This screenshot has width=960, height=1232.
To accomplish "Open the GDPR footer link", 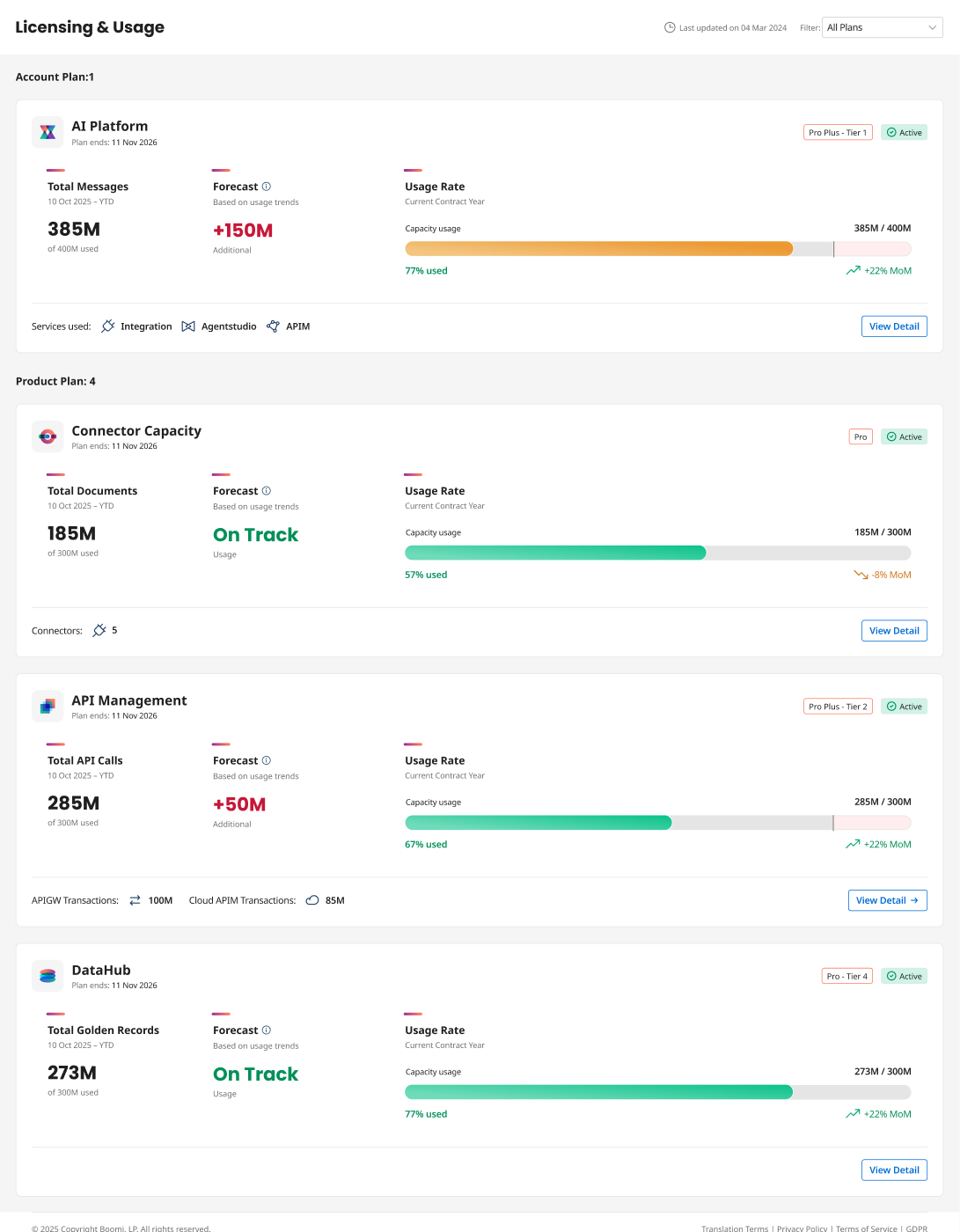I will [x=917, y=1228].
